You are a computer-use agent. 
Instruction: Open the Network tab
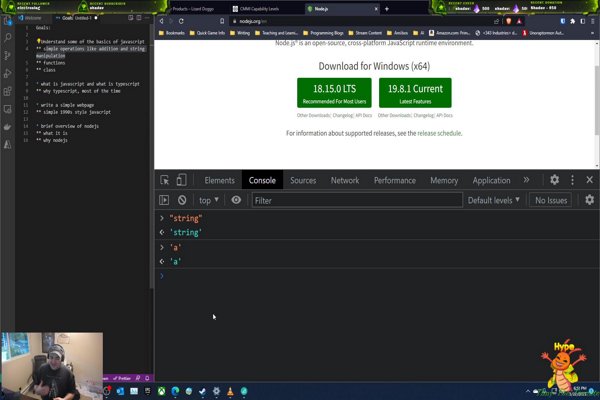[x=345, y=180]
